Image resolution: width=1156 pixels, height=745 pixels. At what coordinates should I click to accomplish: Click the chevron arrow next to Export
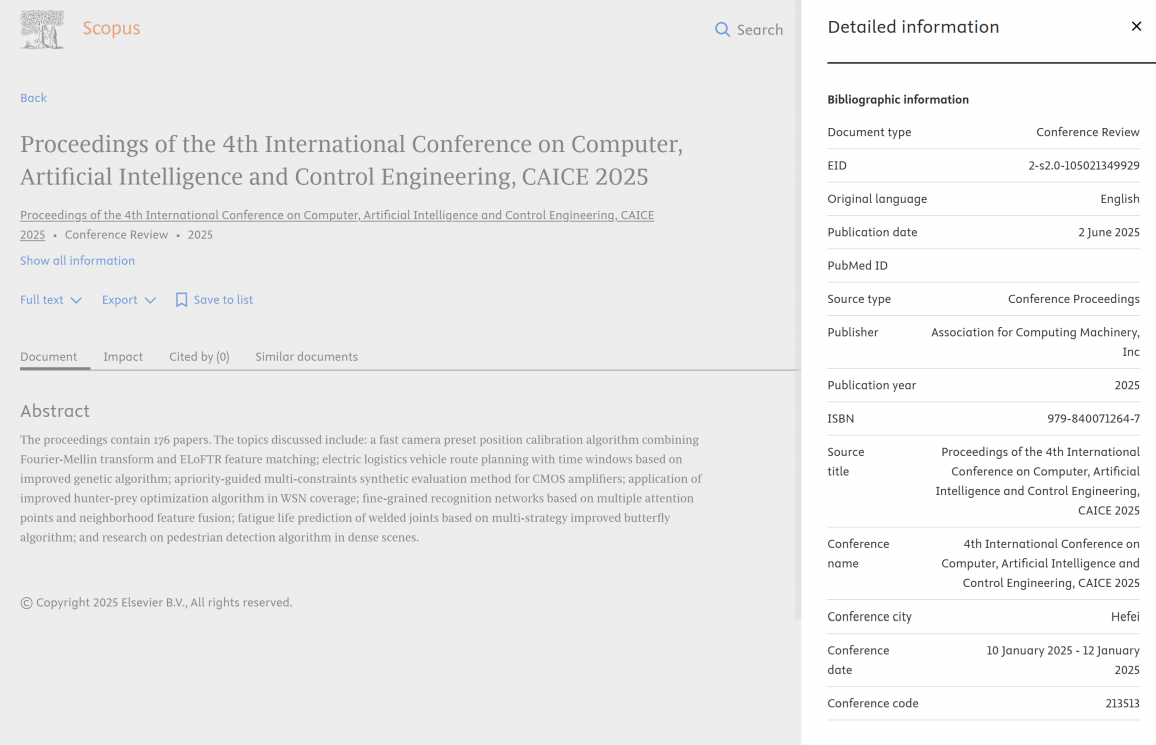click(x=150, y=300)
